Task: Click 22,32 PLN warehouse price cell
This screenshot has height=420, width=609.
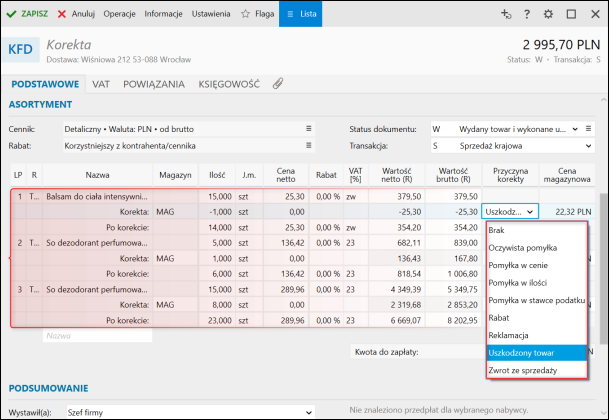Action: pyautogui.click(x=567, y=212)
